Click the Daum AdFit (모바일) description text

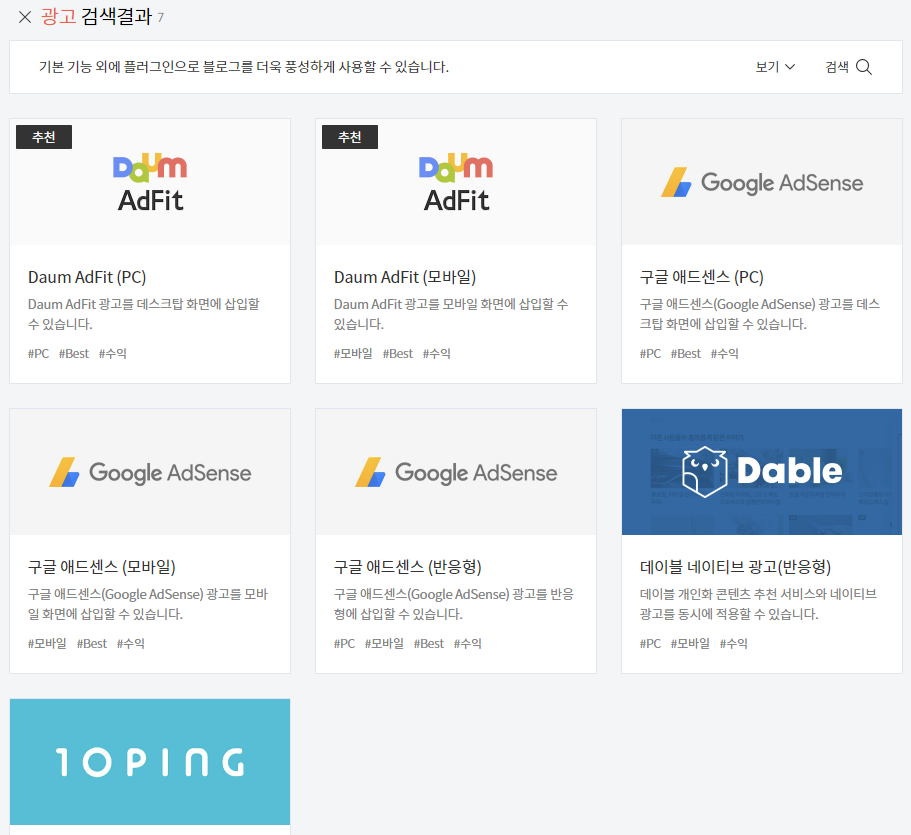[451, 314]
